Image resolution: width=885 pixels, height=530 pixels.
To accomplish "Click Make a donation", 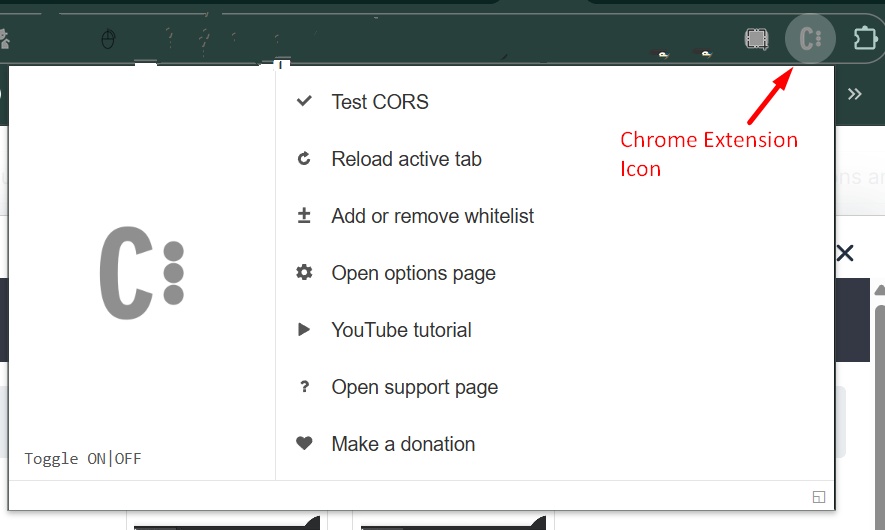I will pos(403,444).
